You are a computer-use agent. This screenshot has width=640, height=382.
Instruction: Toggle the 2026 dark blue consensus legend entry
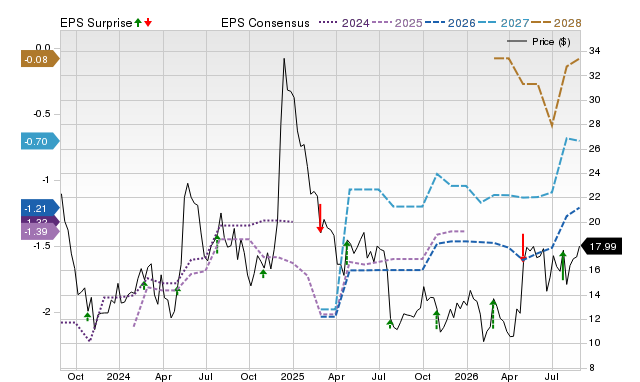coord(450,23)
